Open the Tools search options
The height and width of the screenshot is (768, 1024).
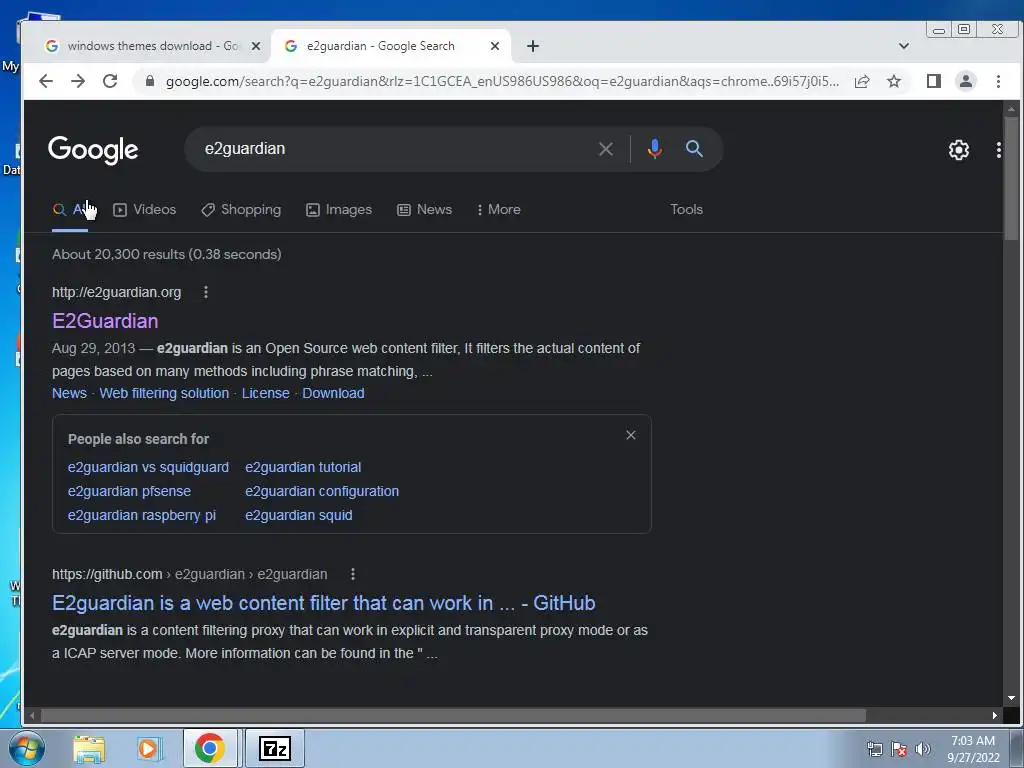point(686,210)
